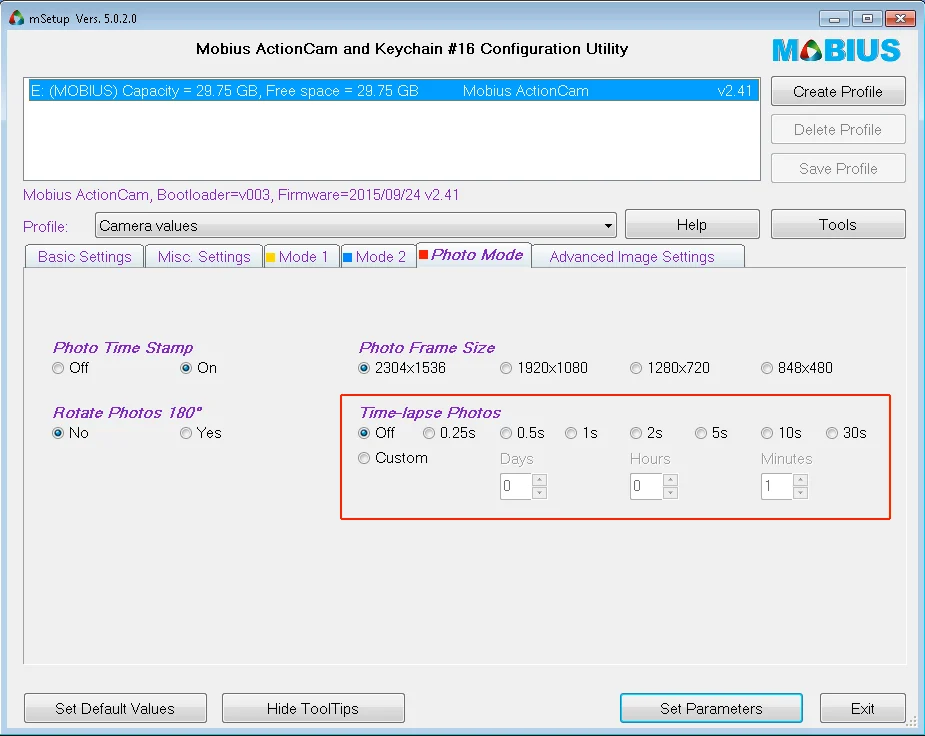The image size is (925, 736).
Task: Click the Minutes input field
Action: [x=777, y=487]
